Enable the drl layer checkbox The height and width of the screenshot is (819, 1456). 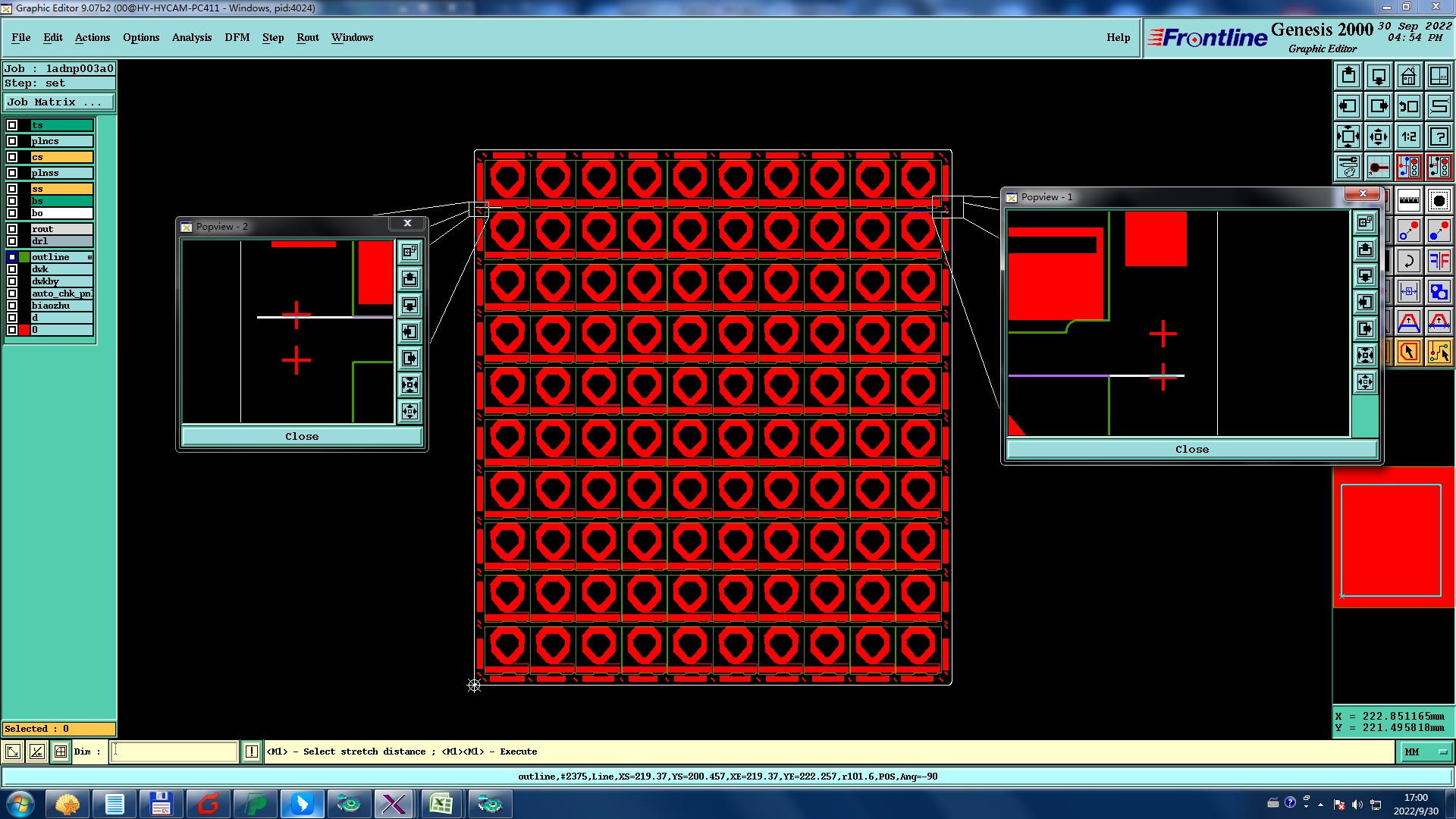(12, 241)
